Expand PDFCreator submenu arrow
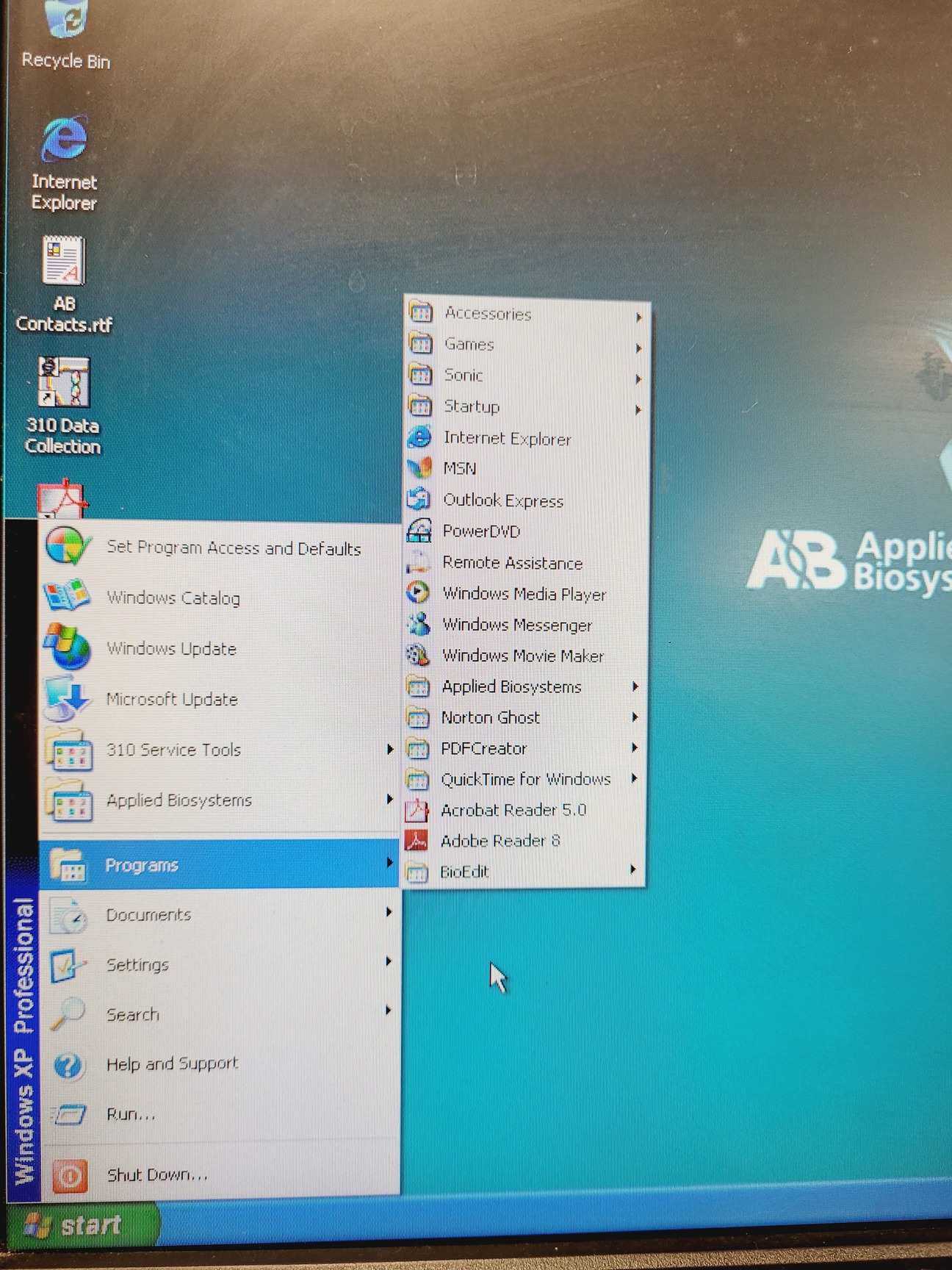Viewport: 952px width, 1270px height. 635,747
